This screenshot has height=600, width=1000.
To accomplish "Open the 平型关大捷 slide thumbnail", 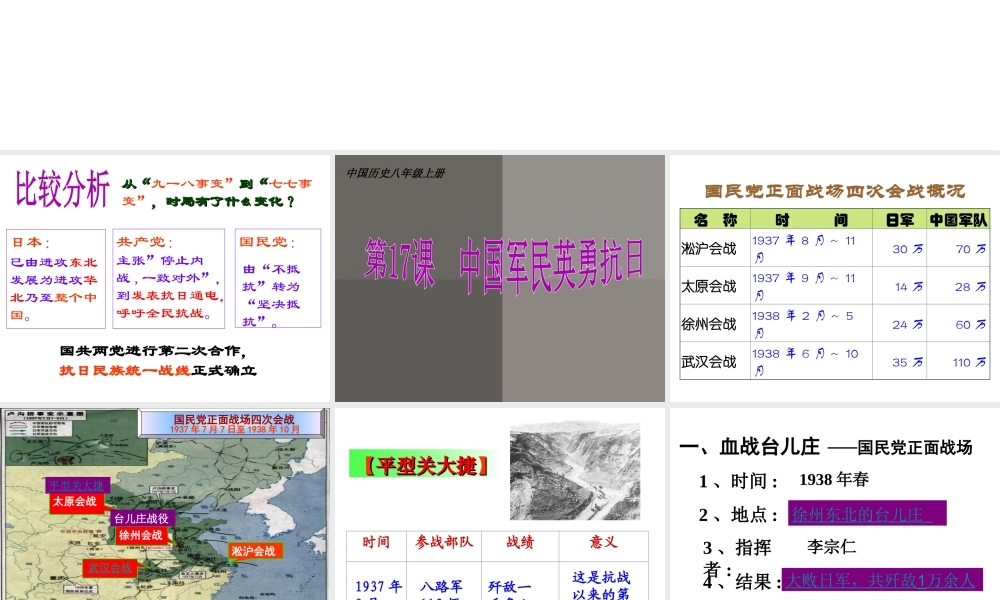I will (500, 504).
